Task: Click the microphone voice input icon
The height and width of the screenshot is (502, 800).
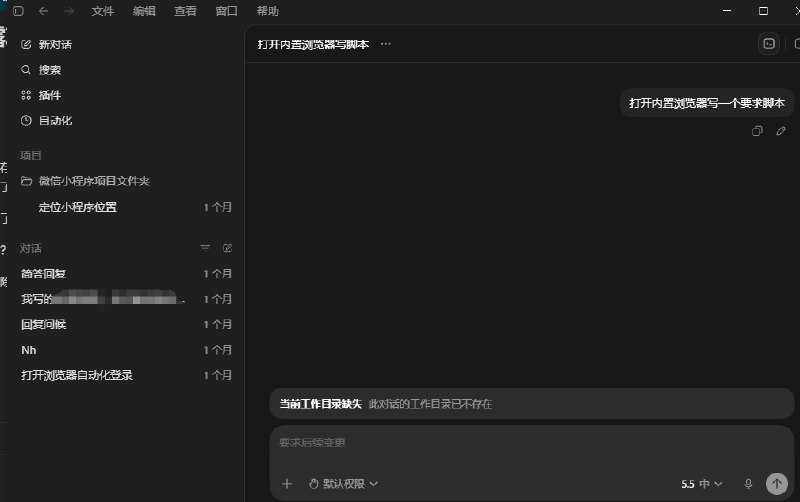Action: [x=748, y=484]
